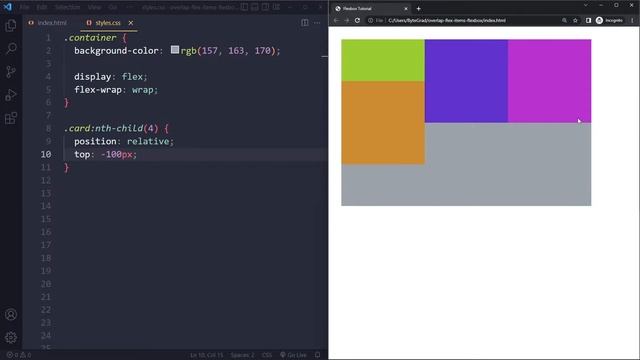This screenshot has width=640, height=360.
Task: Expand the browser tab search chevron
Action: point(586,5)
